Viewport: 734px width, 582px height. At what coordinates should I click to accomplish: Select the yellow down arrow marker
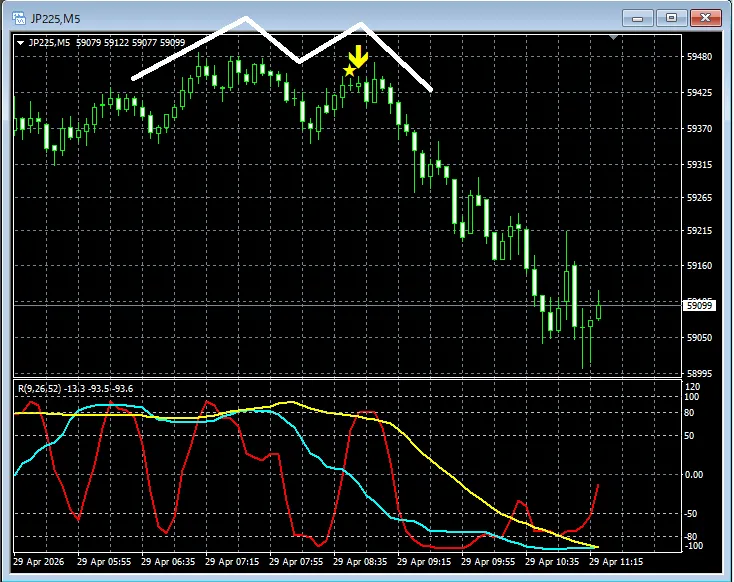point(358,56)
